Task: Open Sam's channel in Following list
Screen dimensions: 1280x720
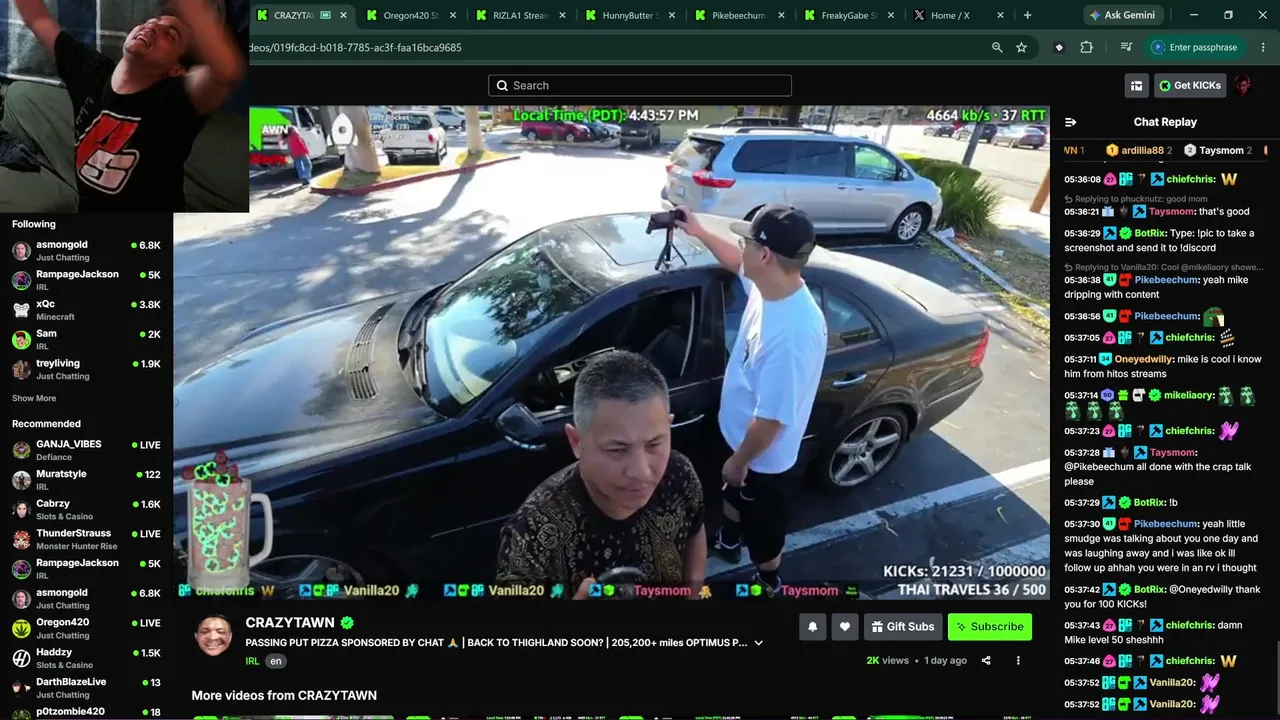Action: (86, 339)
